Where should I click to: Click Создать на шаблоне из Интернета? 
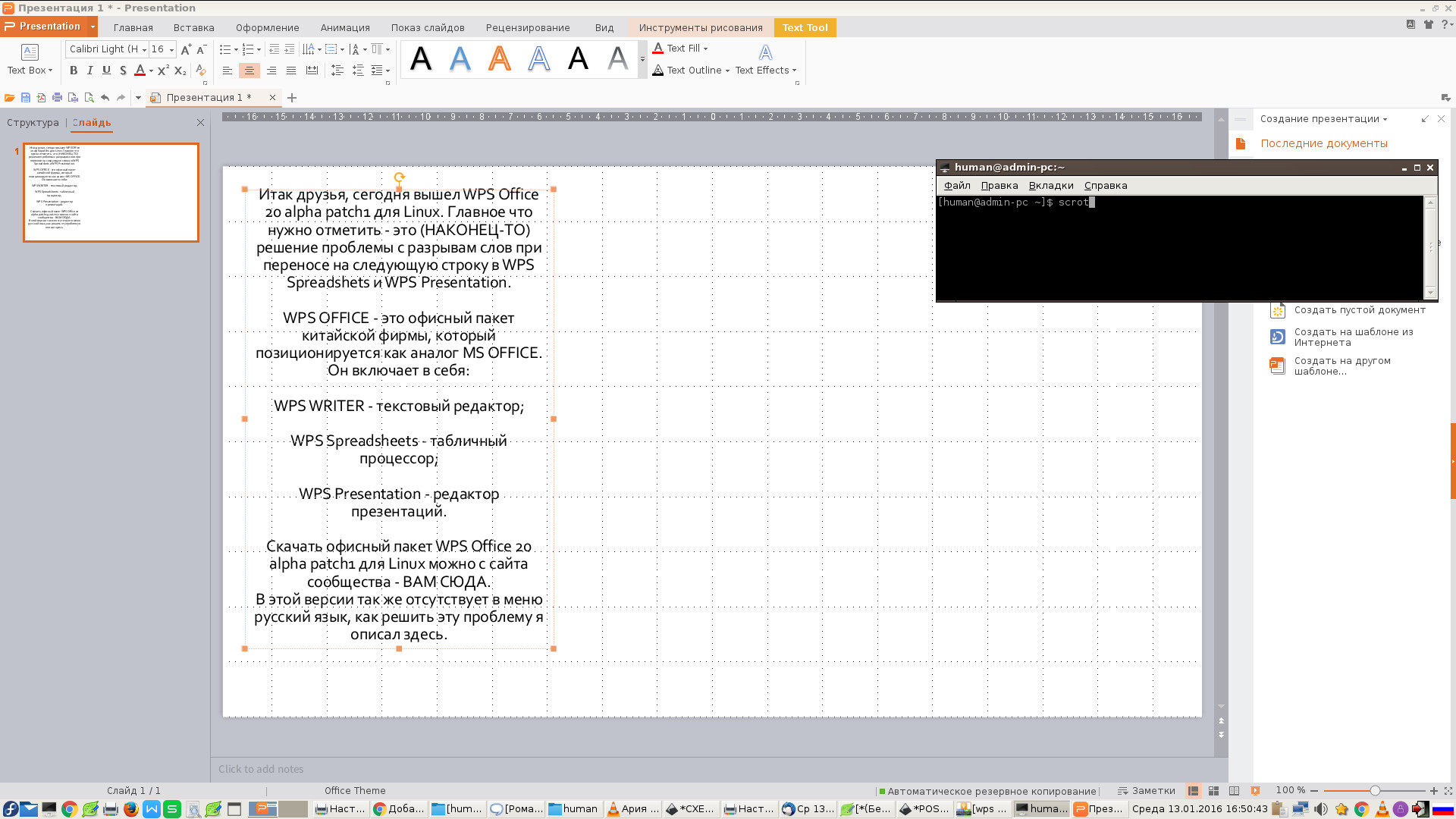1354,337
